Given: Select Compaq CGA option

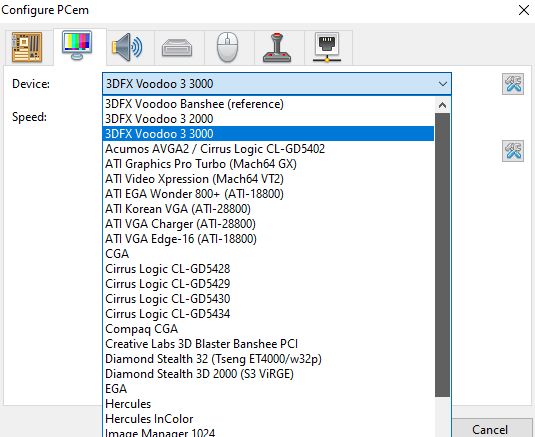Looking at the screenshot, I should tap(268, 329).
